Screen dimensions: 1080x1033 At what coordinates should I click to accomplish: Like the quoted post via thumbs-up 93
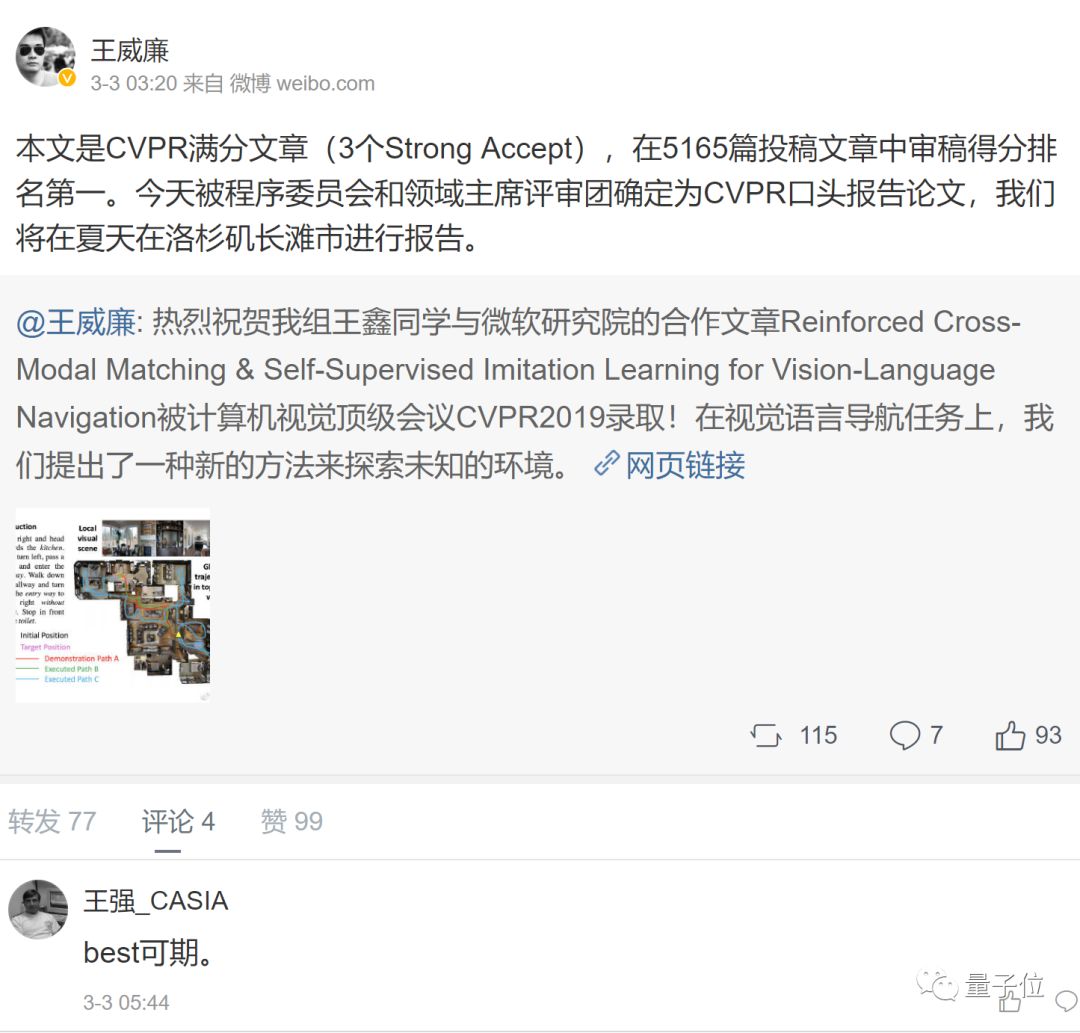tap(1010, 735)
